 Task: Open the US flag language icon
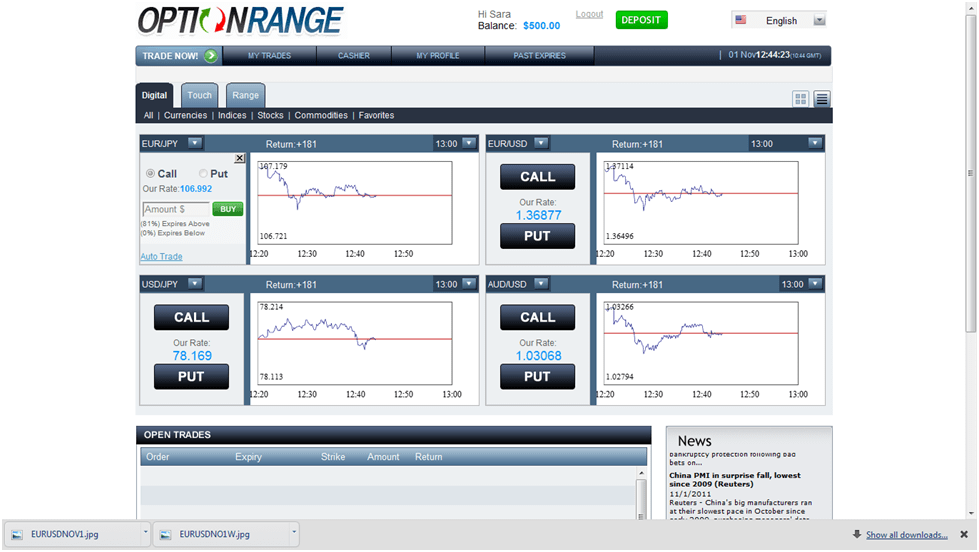pyautogui.click(x=740, y=20)
